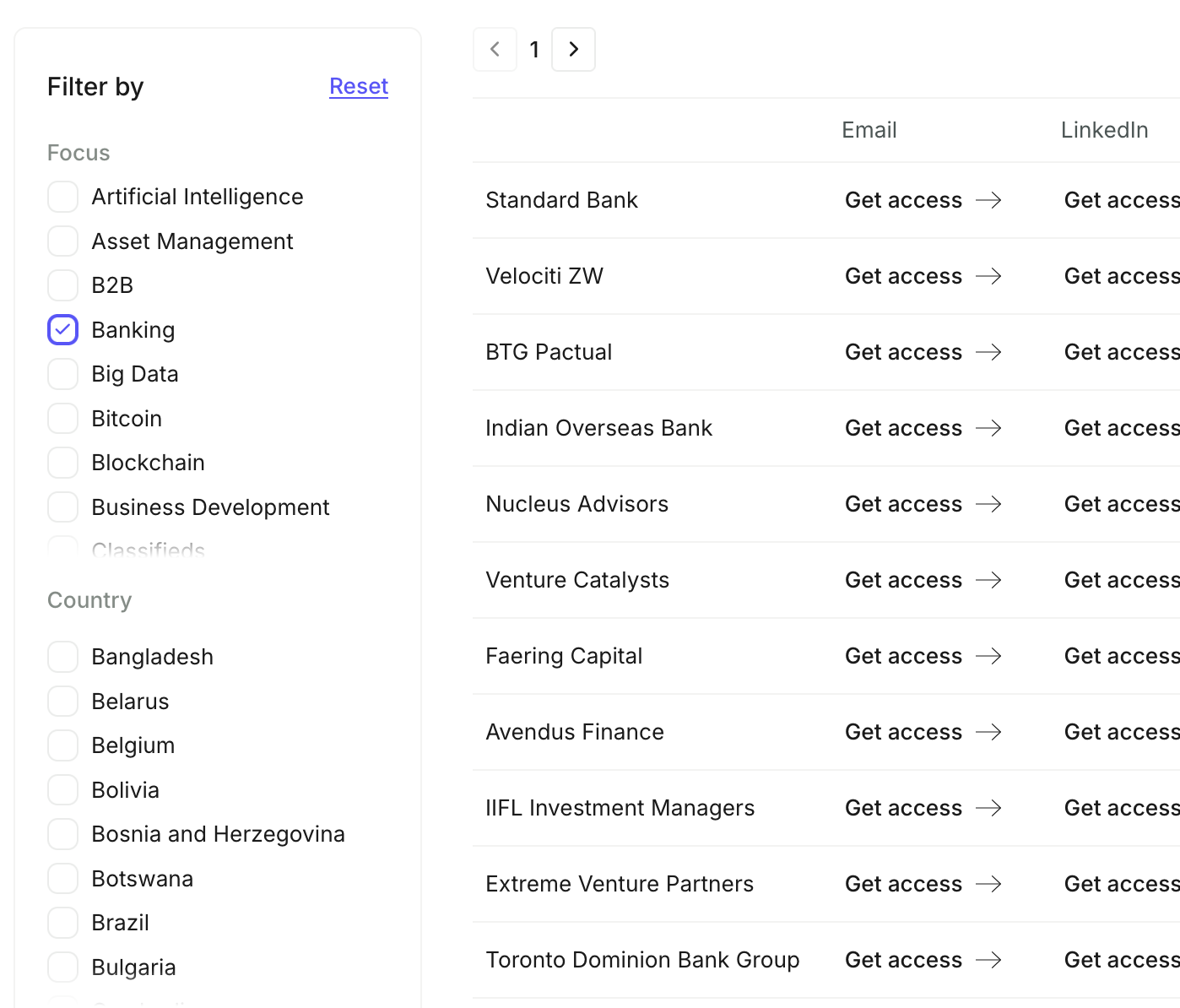Select the Standard Bank row name

561,200
